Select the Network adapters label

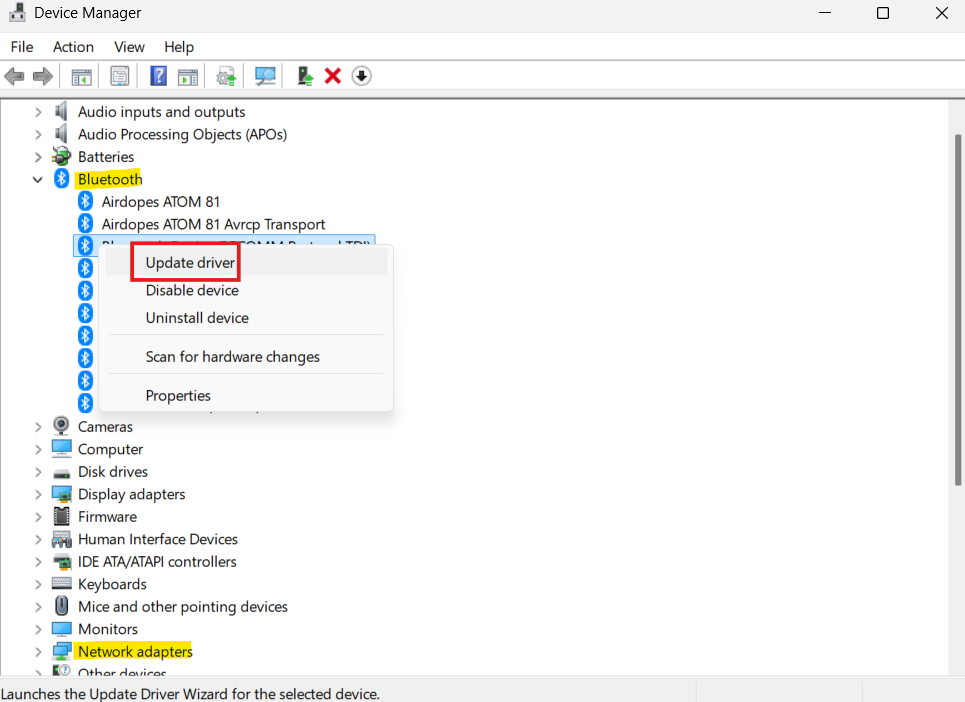135,652
